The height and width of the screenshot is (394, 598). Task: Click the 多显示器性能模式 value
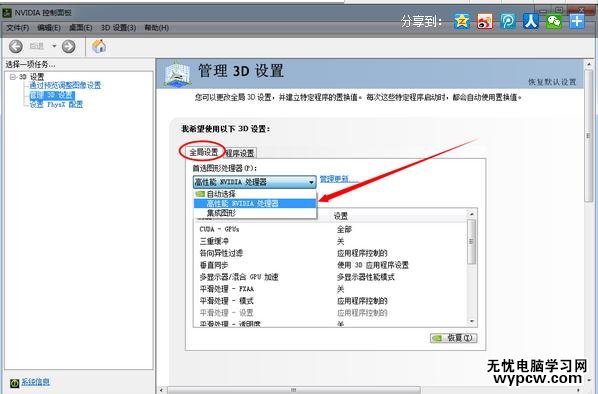(x=366, y=277)
